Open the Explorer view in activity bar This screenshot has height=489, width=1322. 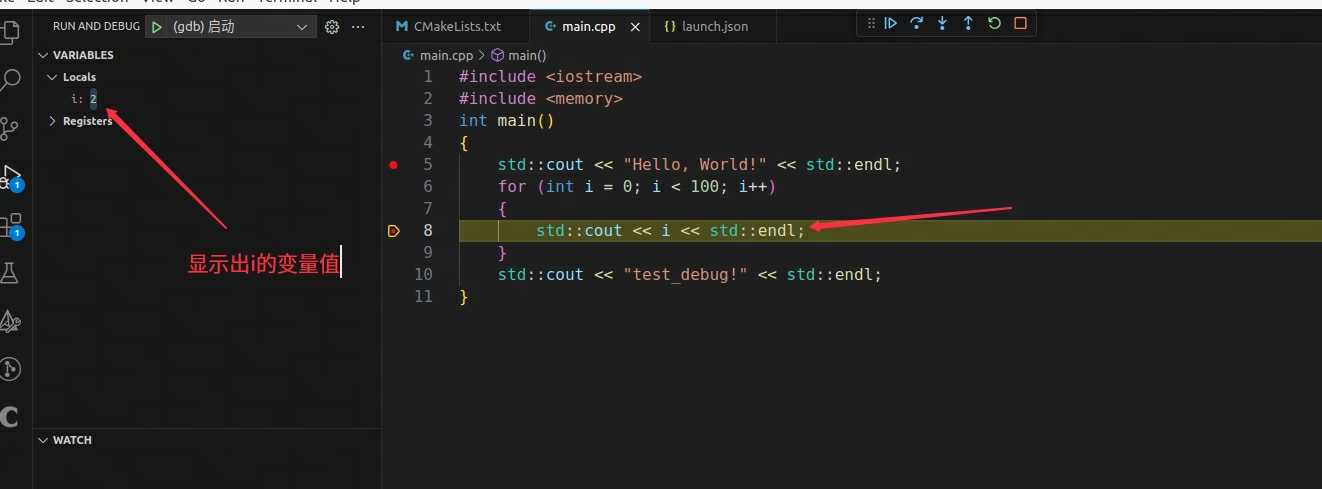pyautogui.click(x=9, y=31)
